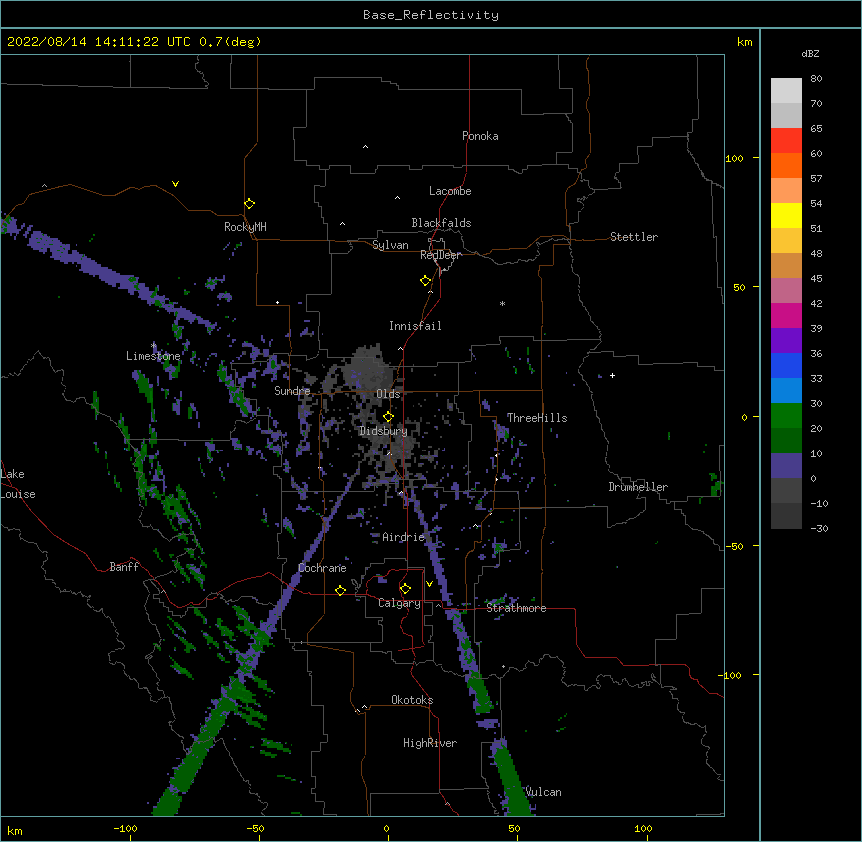Click the Innisfail city label
This screenshot has width=862, height=842.
pyautogui.click(x=415, y=326)
